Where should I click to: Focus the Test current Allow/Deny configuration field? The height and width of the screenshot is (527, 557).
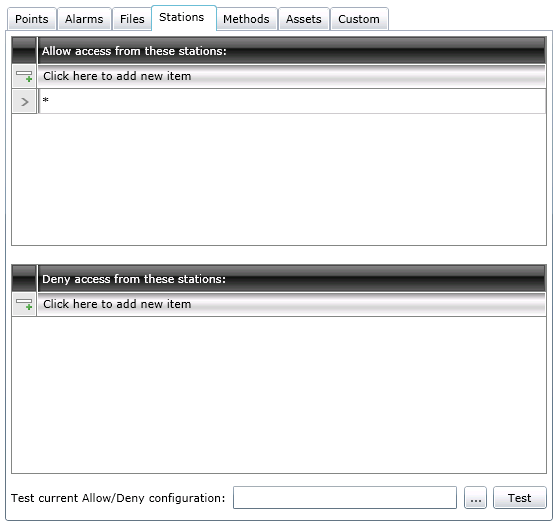click(345, 498)
